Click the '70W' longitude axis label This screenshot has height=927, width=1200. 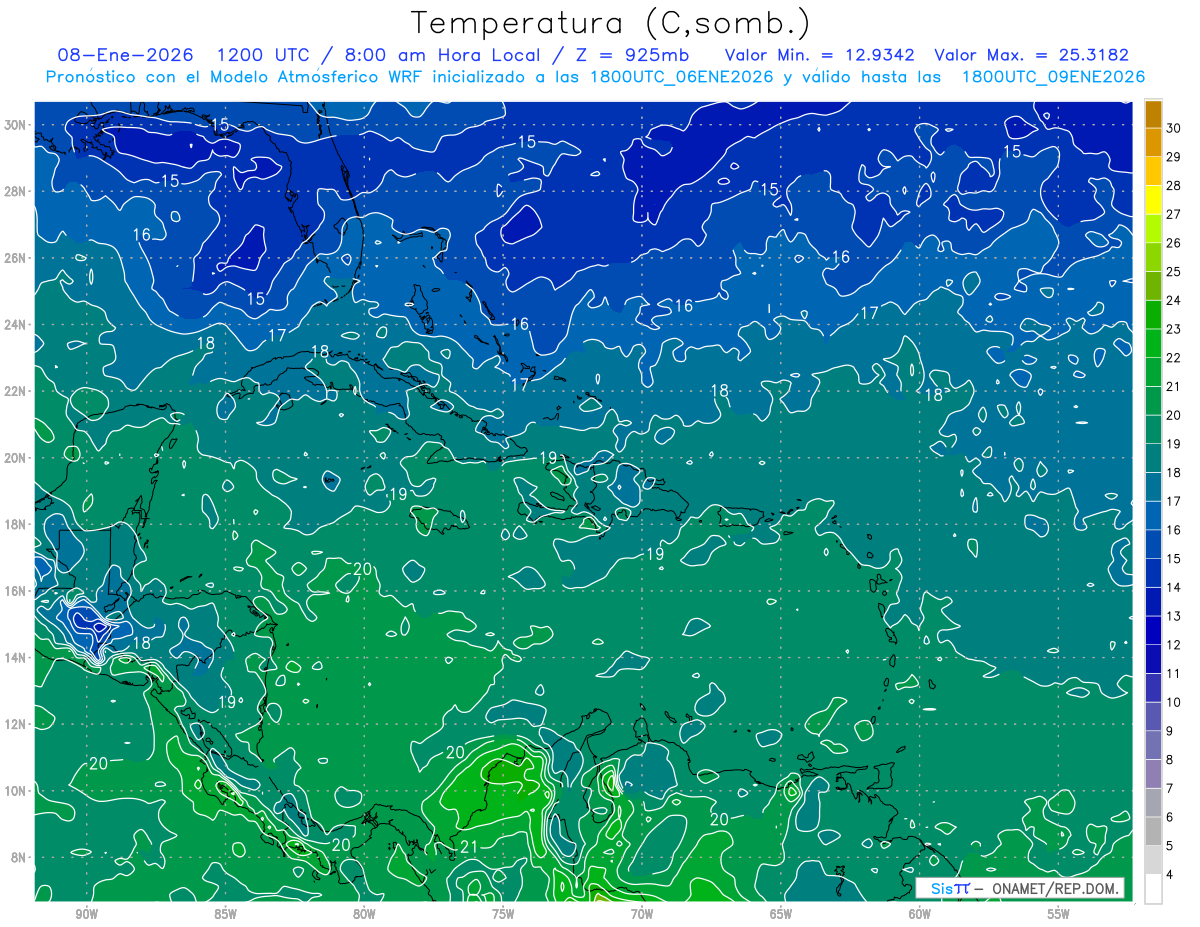(642, 914)
